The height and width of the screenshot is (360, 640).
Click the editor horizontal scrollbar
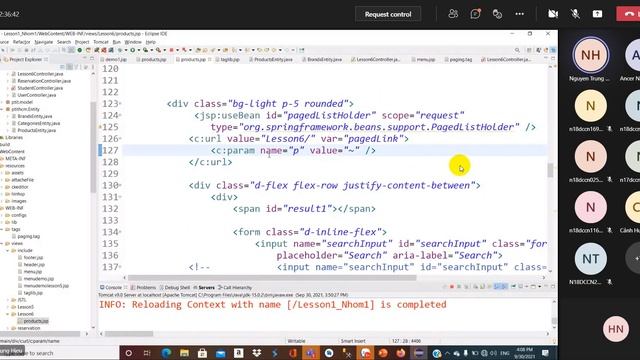click(273, 278)
